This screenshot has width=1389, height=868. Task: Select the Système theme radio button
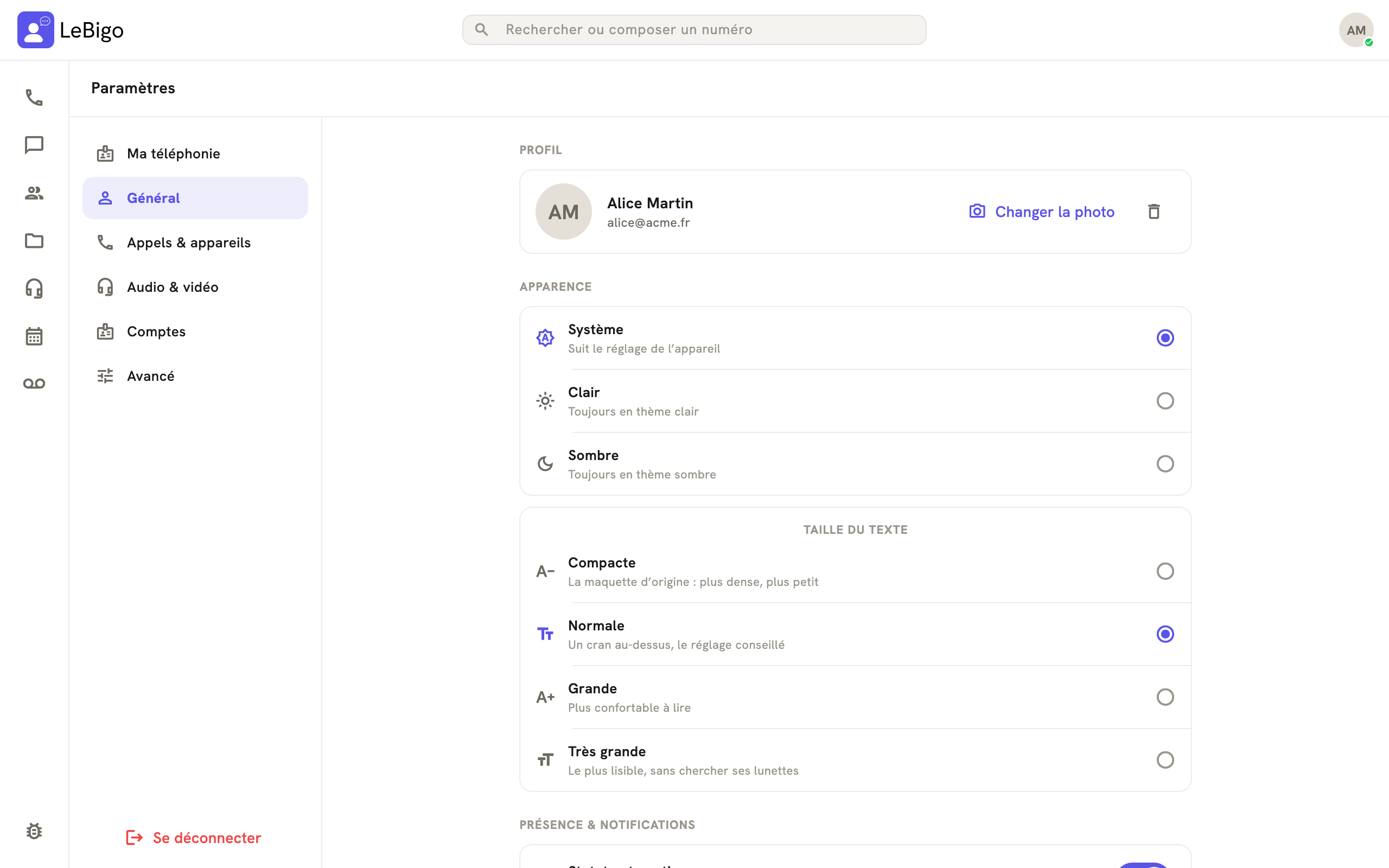1164,338
